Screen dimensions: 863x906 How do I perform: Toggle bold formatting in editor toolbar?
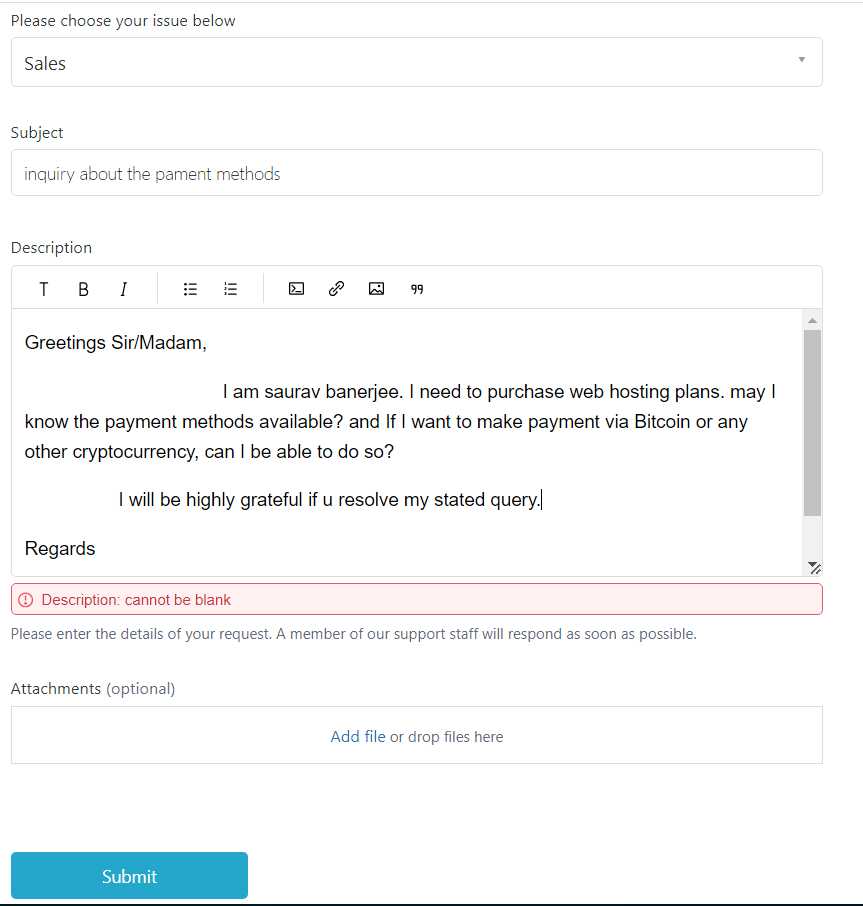pyautogui.click(x=84, y=289)
